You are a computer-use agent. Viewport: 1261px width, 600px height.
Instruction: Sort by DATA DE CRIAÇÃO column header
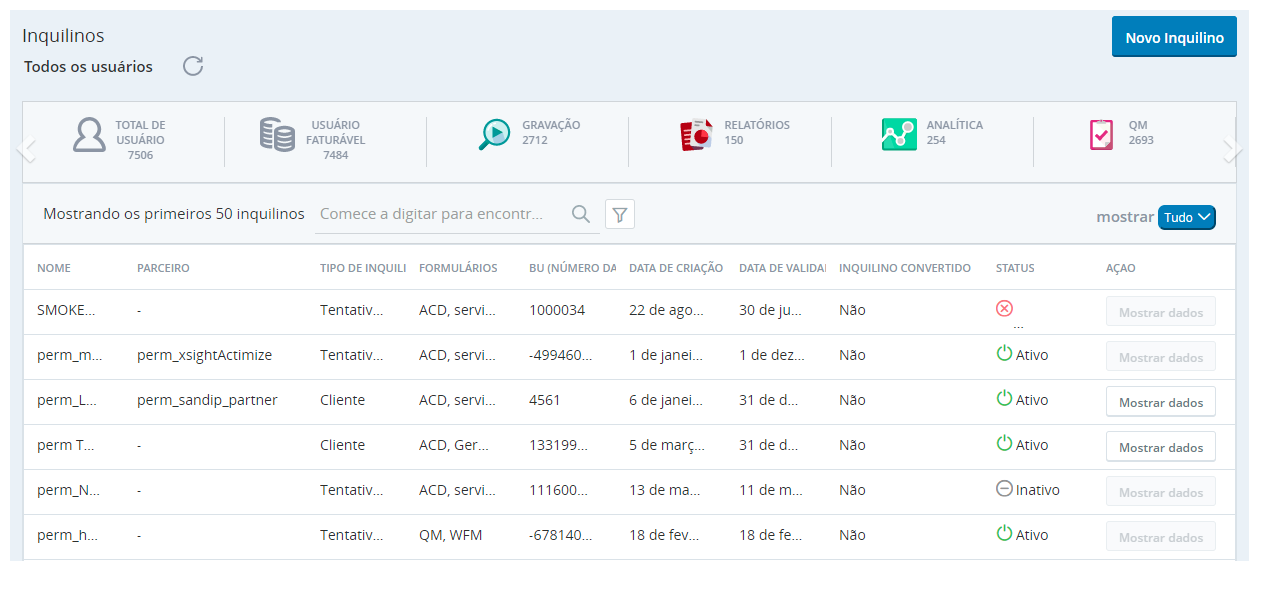coord(676,268)
